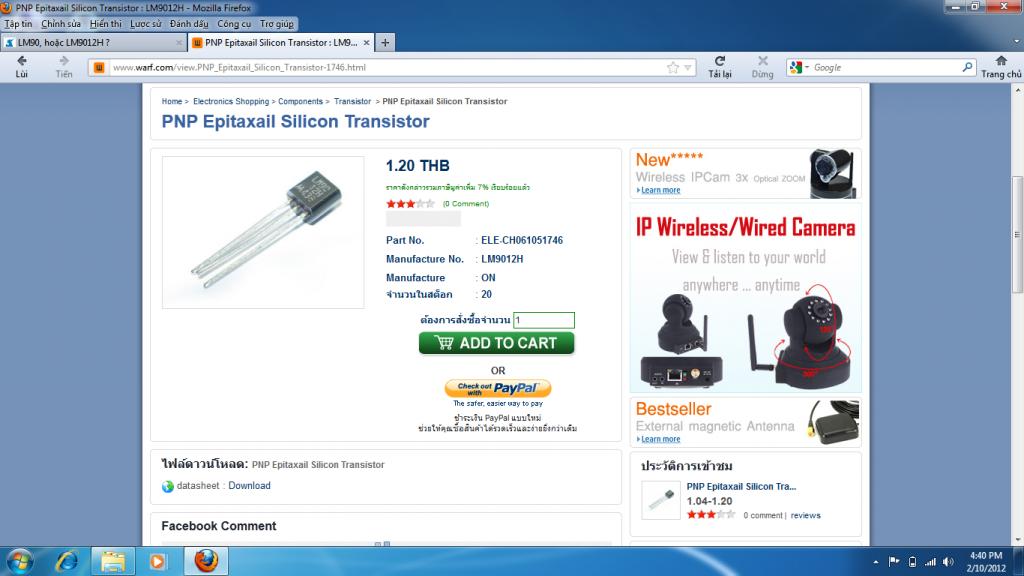
Task: Click the page vertical scrollbar thumb
Action: [1017, 235]
